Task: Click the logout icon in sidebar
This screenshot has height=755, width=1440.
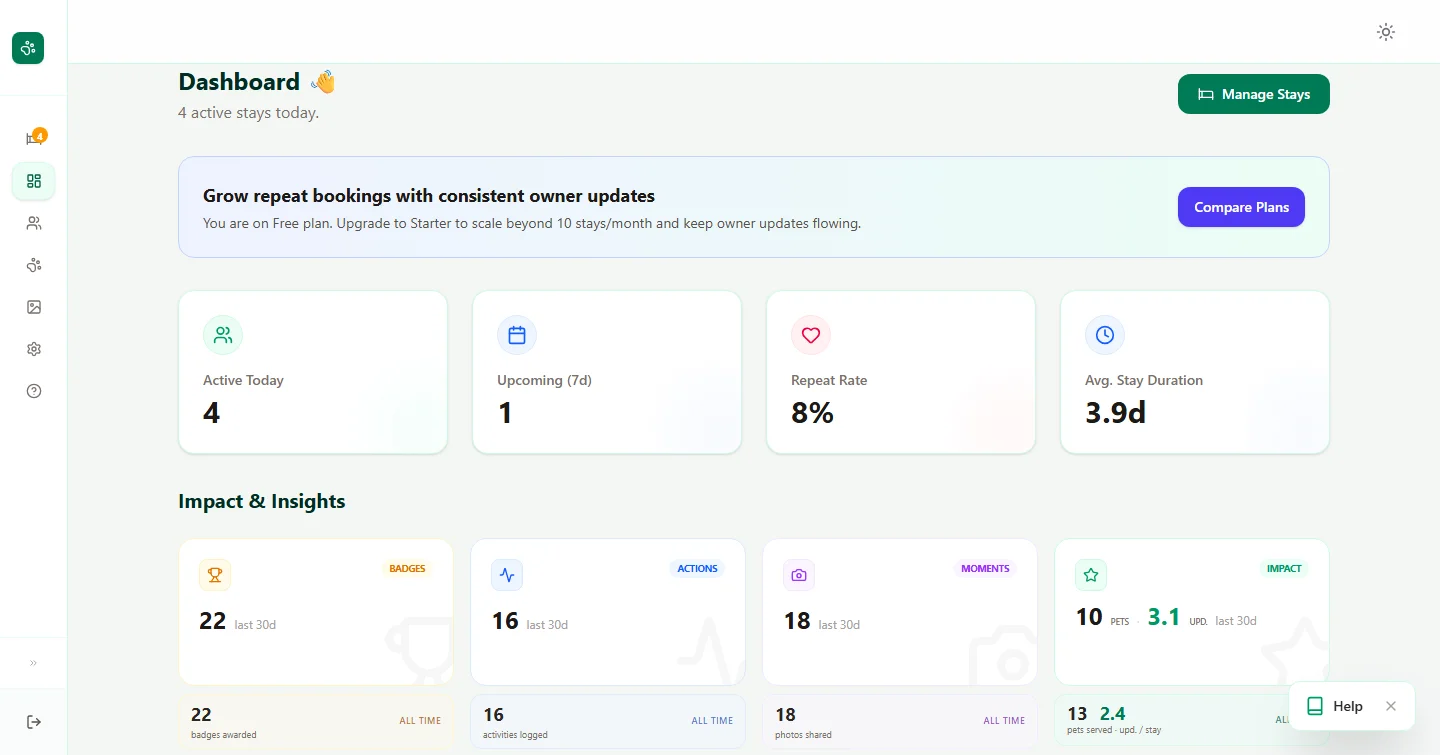Action: pos(34,722)
